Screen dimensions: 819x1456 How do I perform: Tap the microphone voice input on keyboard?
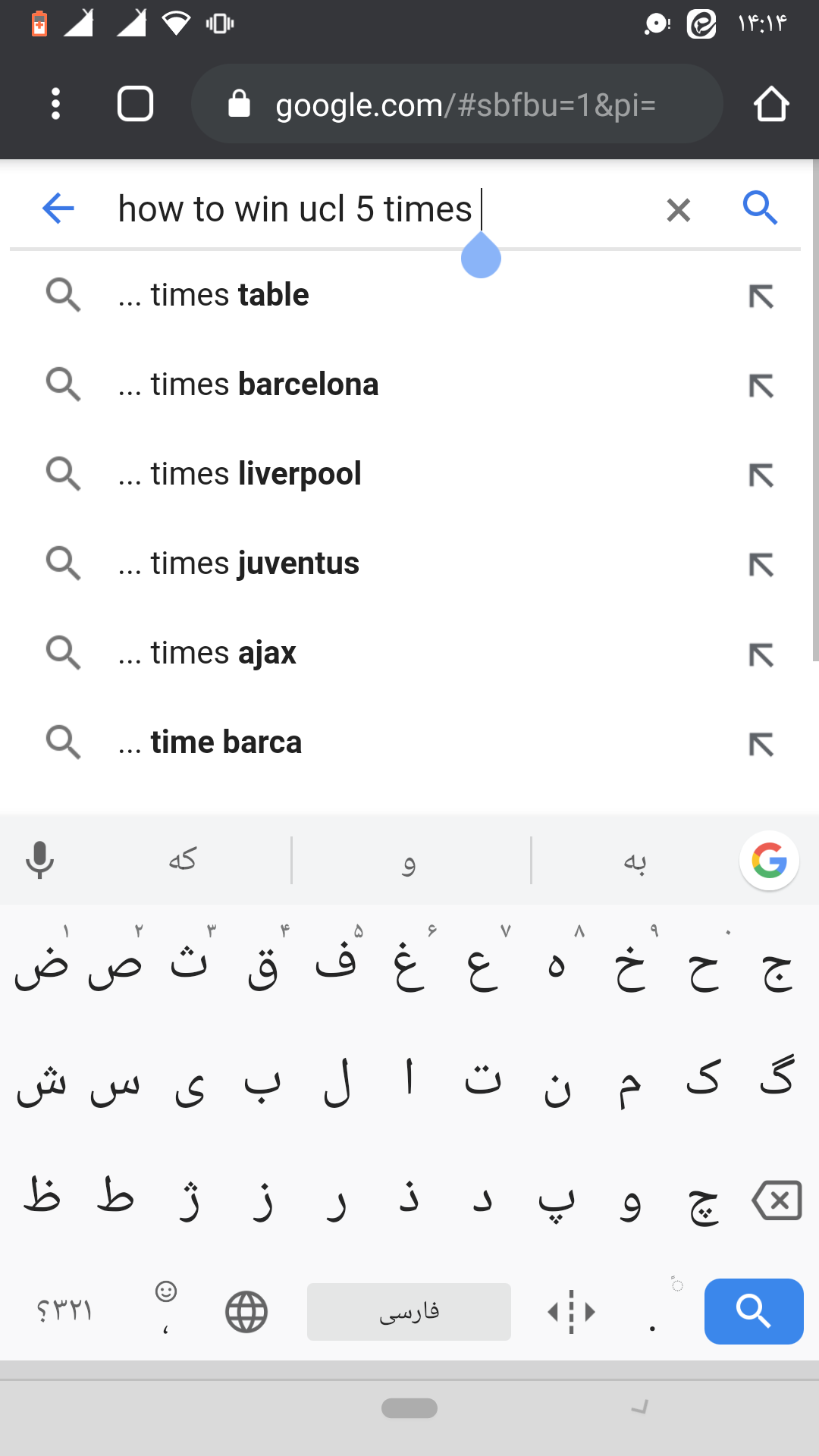coord(39,860)
